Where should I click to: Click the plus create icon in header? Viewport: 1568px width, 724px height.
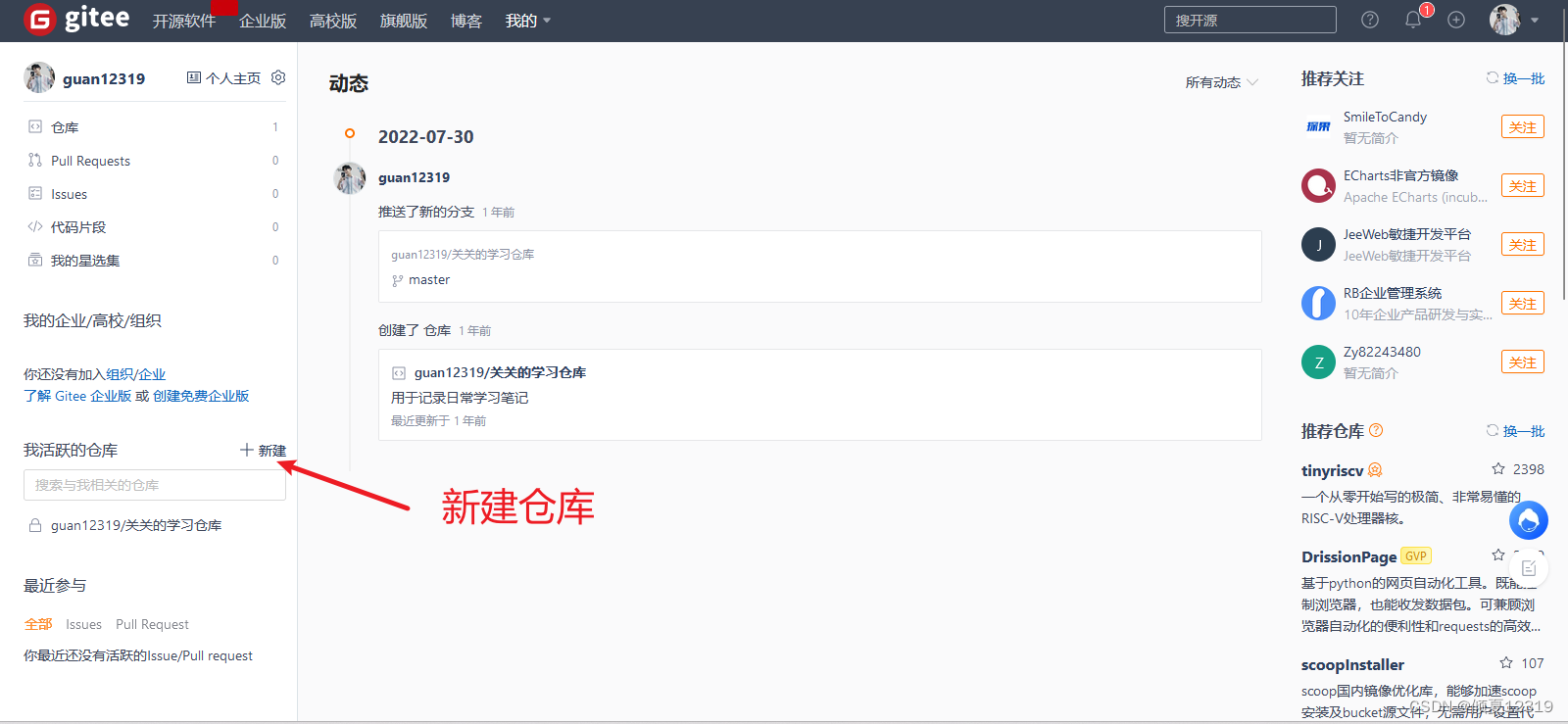pos(1456,20)
